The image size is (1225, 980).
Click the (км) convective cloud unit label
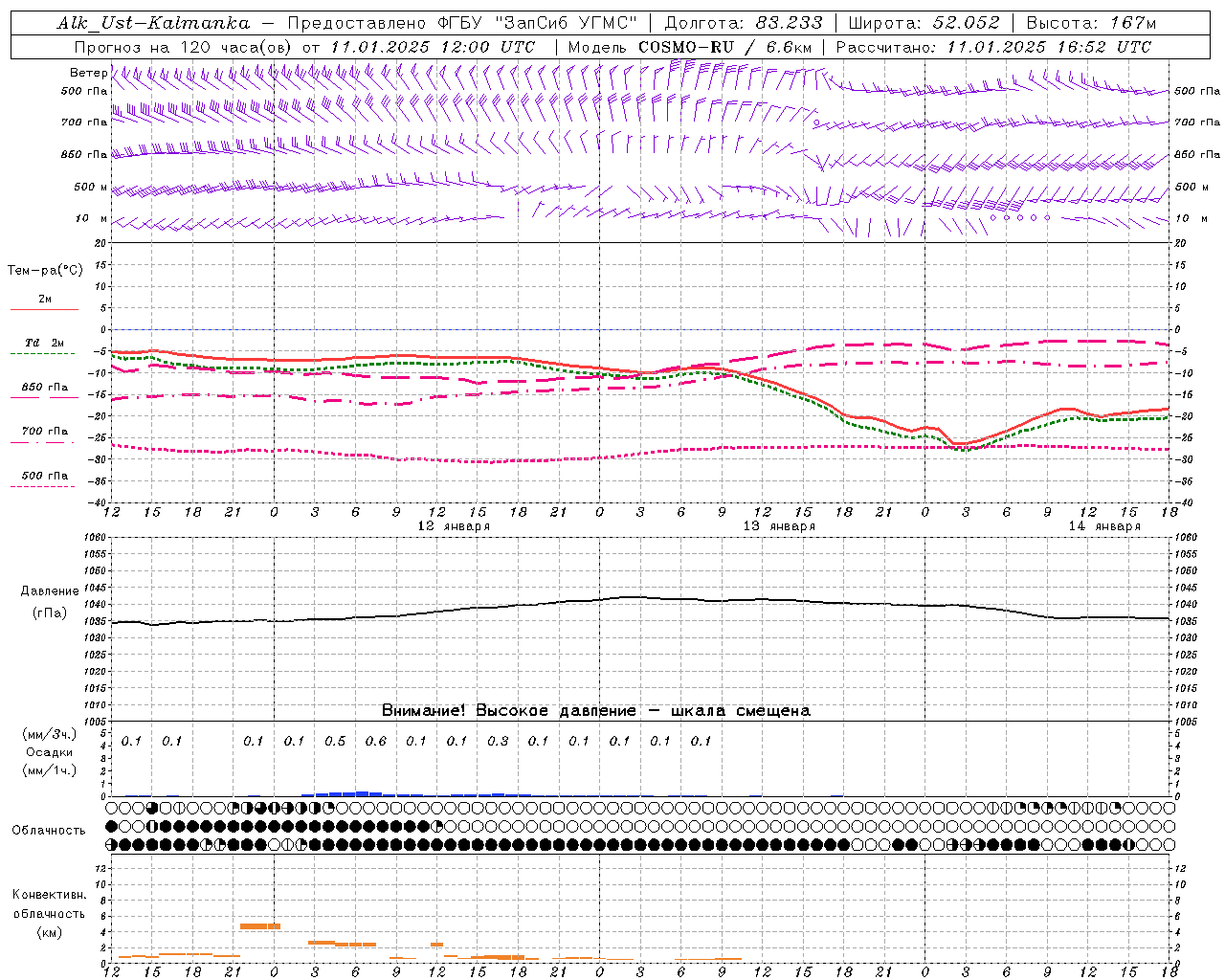(x=49, y=932)
